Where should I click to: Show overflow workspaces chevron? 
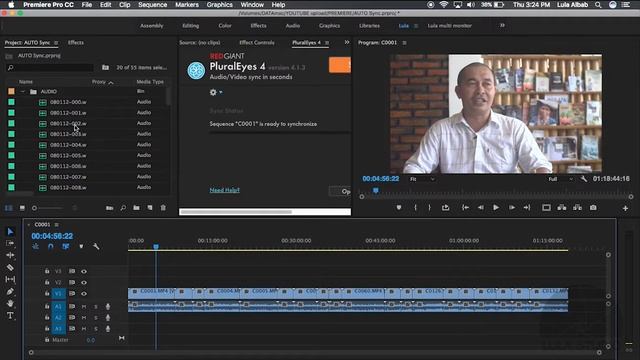coord(502,25)
